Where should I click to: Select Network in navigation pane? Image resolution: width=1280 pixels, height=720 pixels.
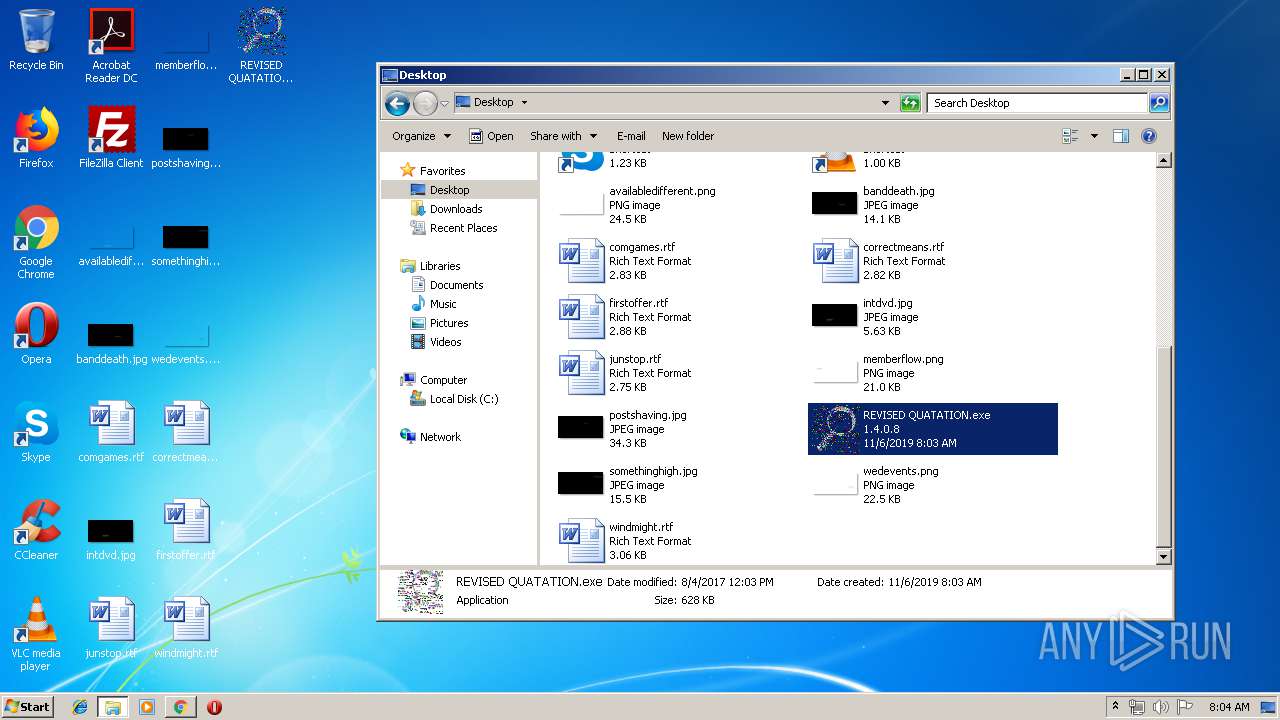click(440, 437)
